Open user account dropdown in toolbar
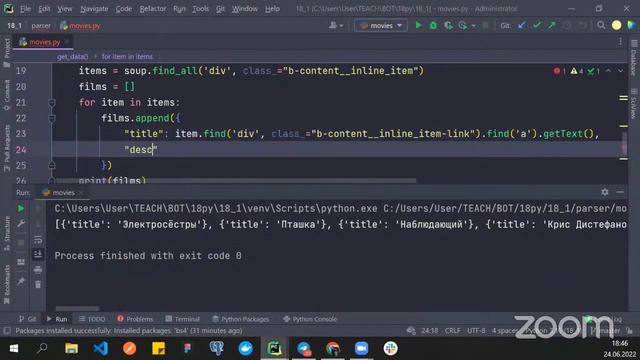The width and height of the screenshot is (640, 360). 336,25
